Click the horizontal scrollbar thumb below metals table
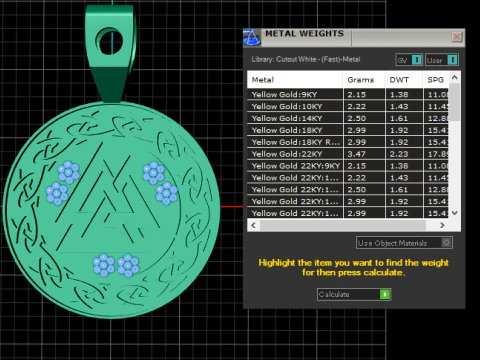 click(x=343, y=225)
